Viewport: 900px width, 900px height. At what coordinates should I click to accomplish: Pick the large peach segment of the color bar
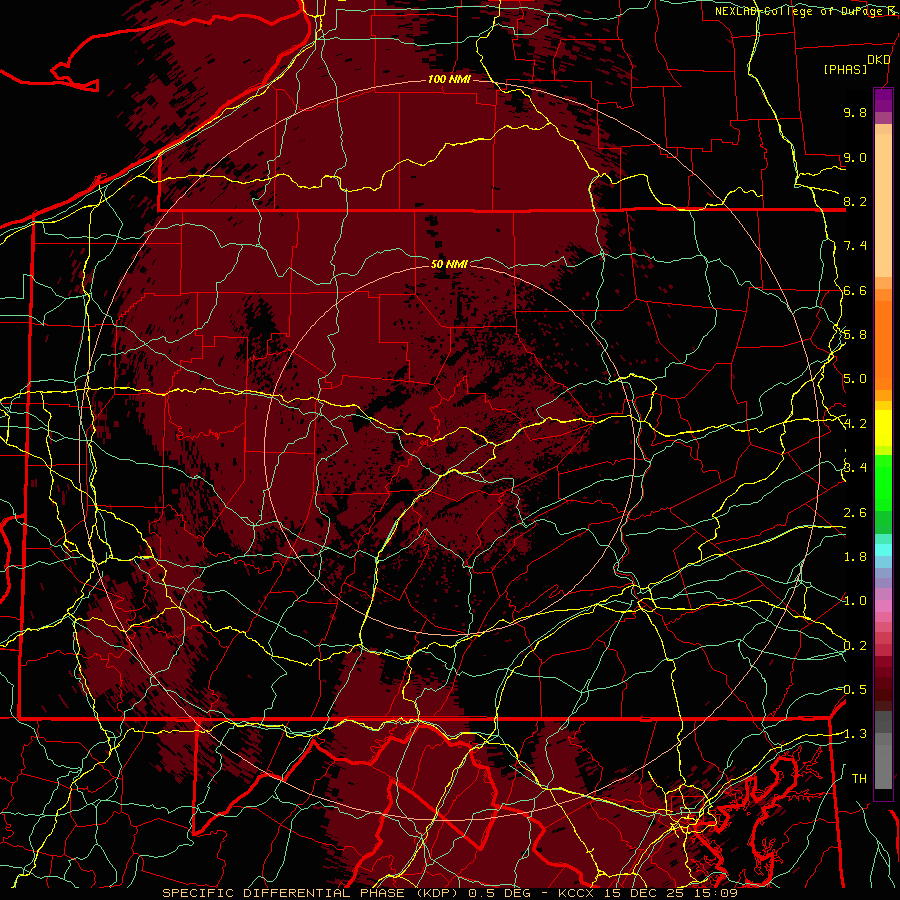pos(883,207)
